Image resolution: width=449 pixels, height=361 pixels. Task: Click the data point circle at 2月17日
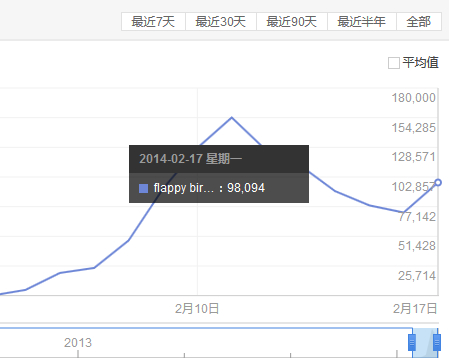coord(438,182)
